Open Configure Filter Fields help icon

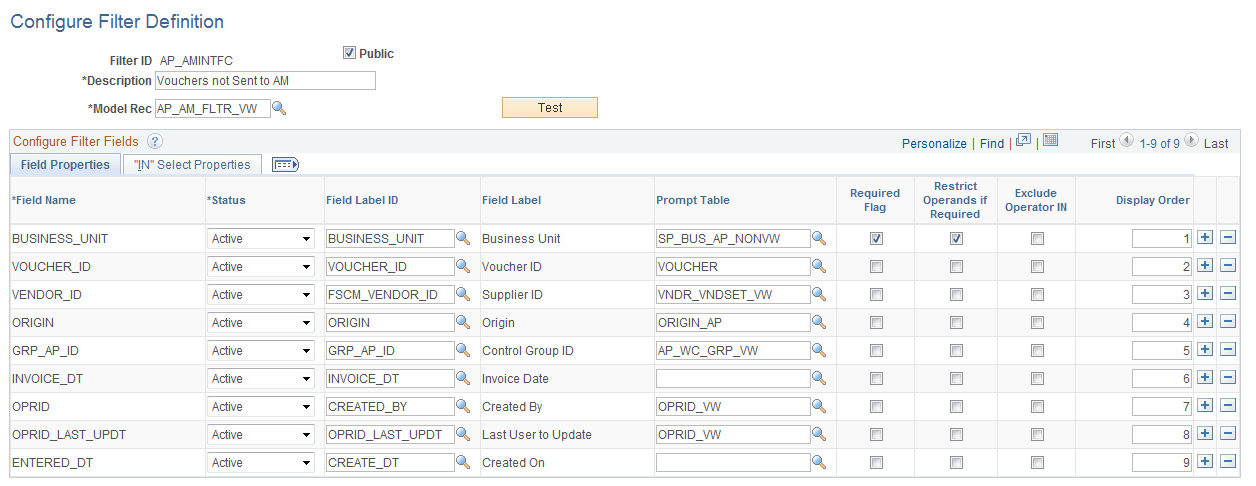point(155,142)
